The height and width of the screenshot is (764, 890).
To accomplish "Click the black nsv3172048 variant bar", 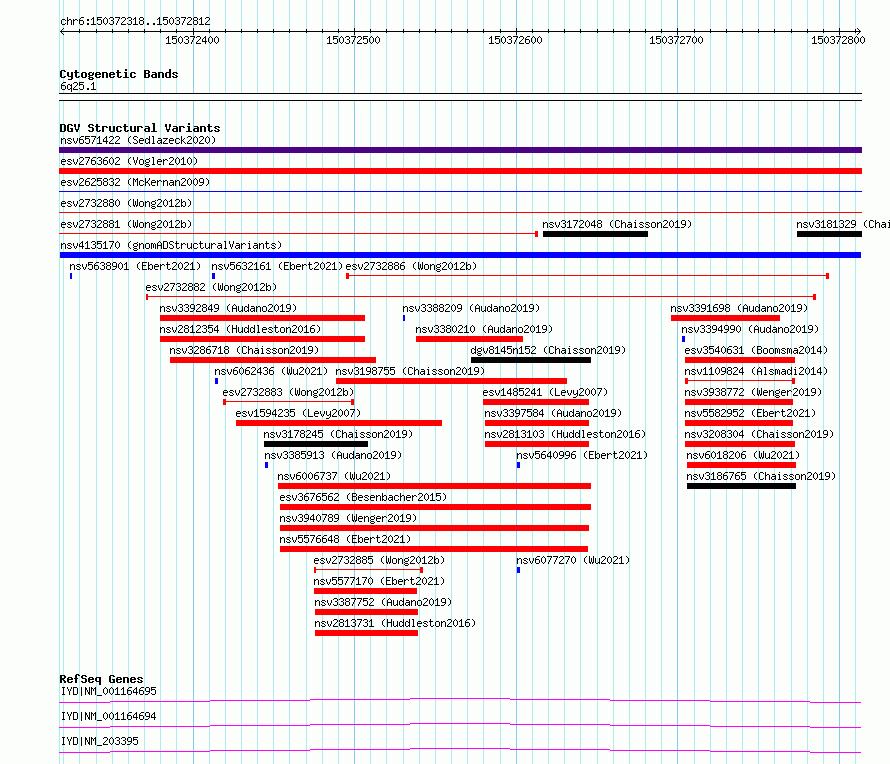I will (x=595, y=234).
